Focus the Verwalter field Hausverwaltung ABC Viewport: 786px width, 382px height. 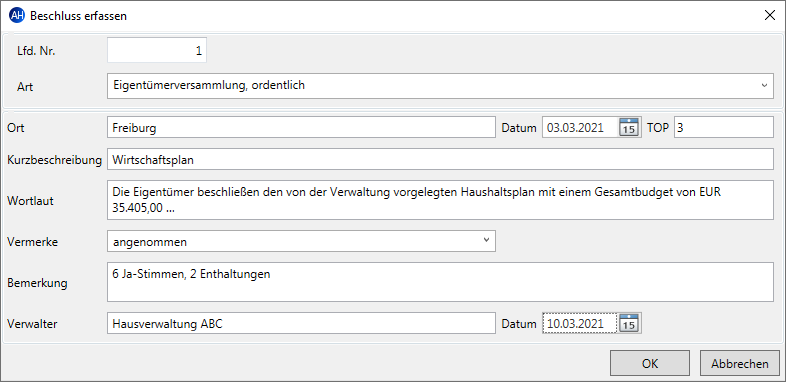301,323
